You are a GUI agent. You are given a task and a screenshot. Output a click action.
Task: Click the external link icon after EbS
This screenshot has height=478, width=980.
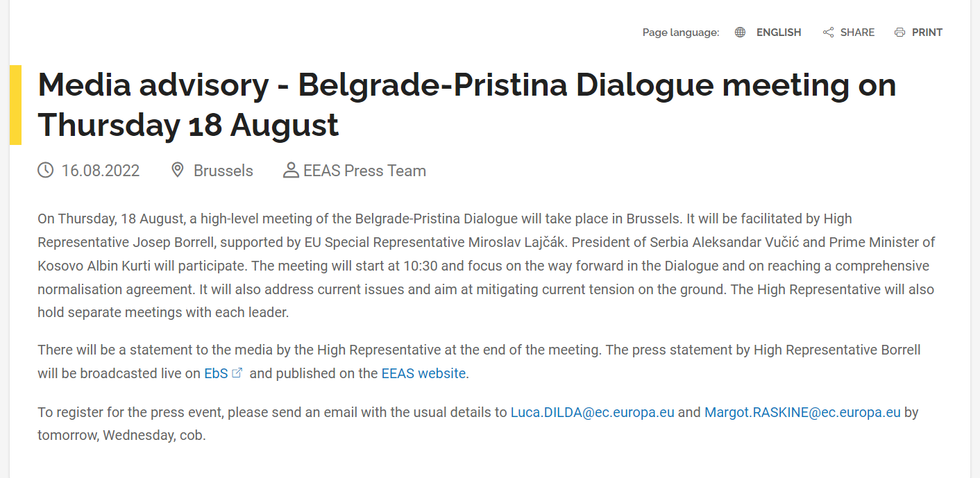pyautogui.click(x=237, y=373)
